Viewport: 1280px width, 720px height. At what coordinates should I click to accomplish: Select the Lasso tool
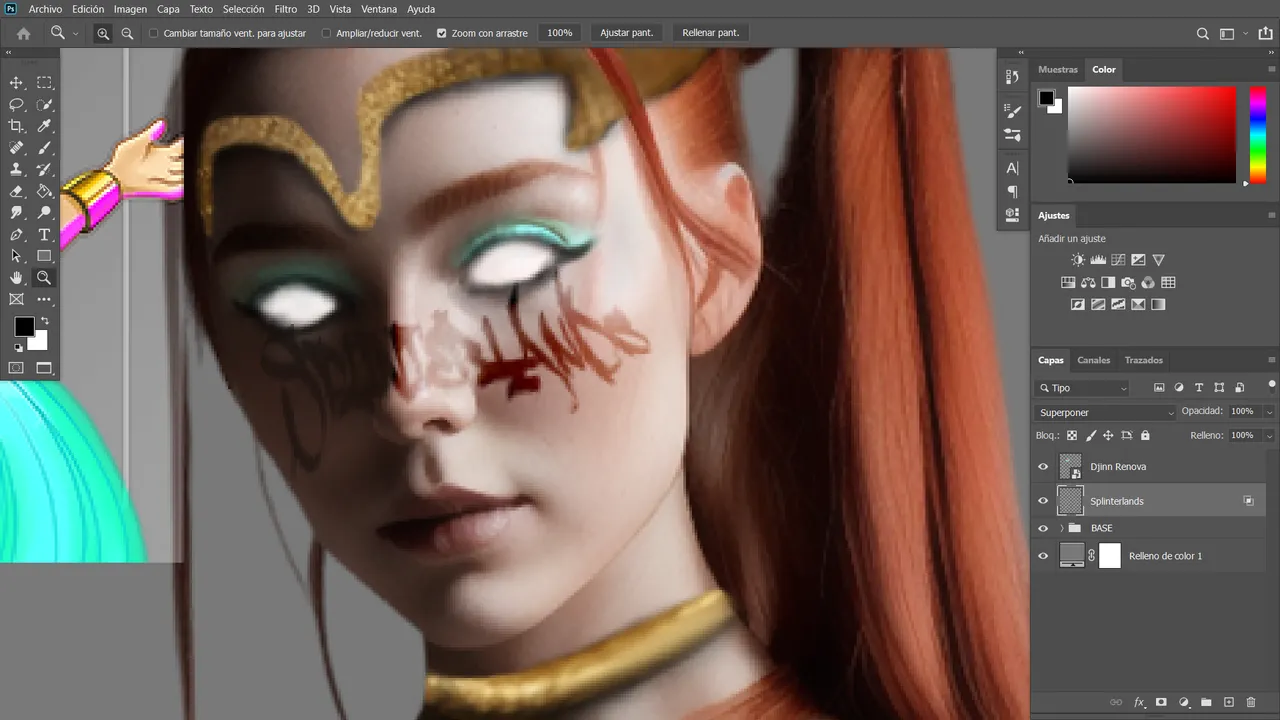coord(17,105)
